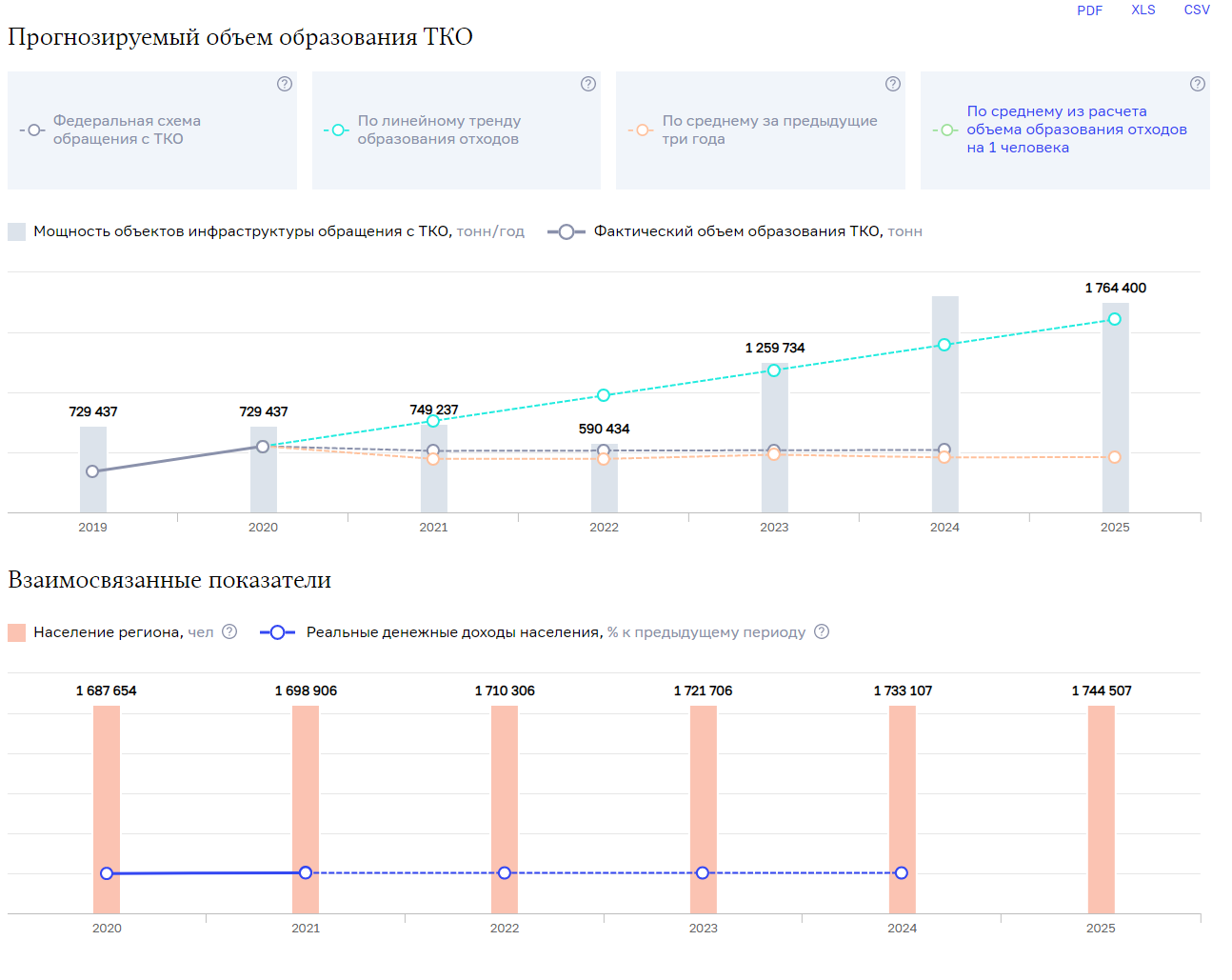Click Фактический объем образования ТКО legend marker
This screenshot has height=980, width=1232.
pyautogui.click(x=566, y=231)
